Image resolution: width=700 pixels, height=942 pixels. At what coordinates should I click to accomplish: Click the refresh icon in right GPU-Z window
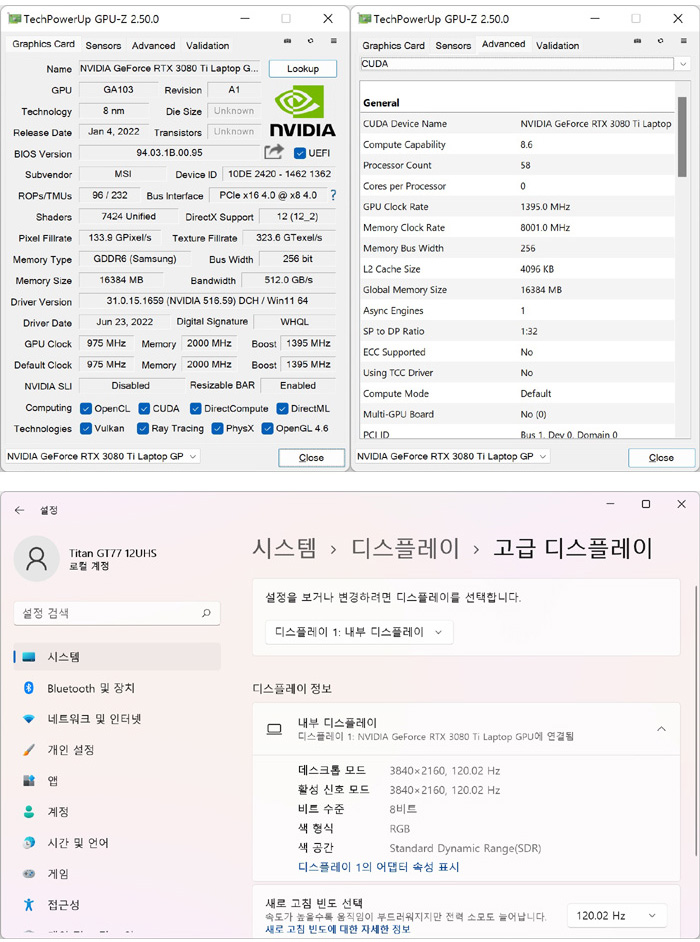660,41
